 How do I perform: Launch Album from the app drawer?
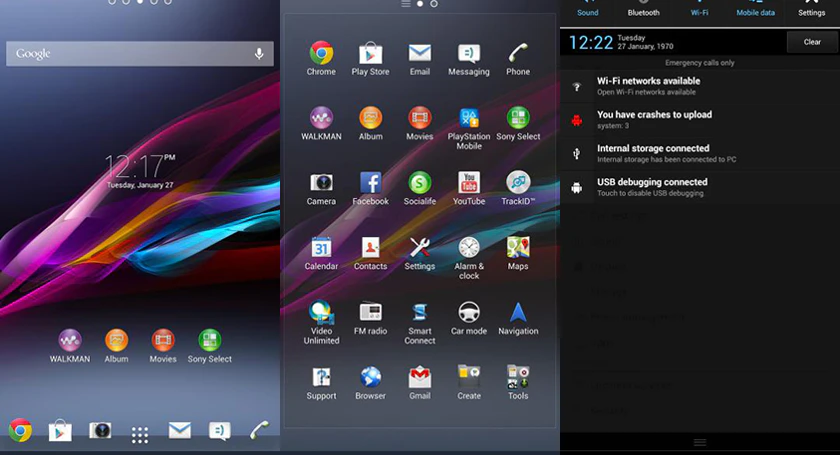point(370,123)
